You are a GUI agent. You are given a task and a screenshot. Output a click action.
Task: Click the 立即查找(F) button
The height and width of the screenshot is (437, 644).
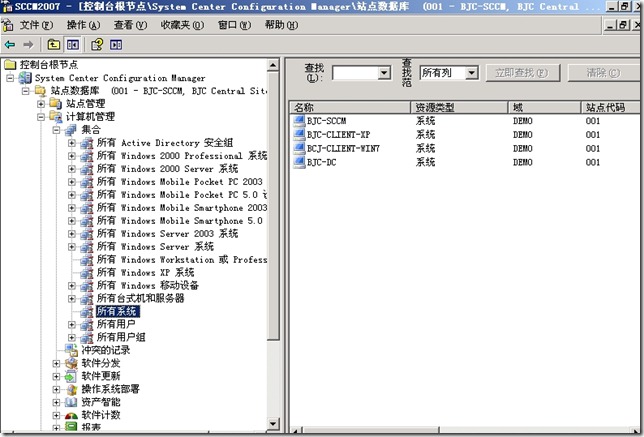click(x=522, y=73)
